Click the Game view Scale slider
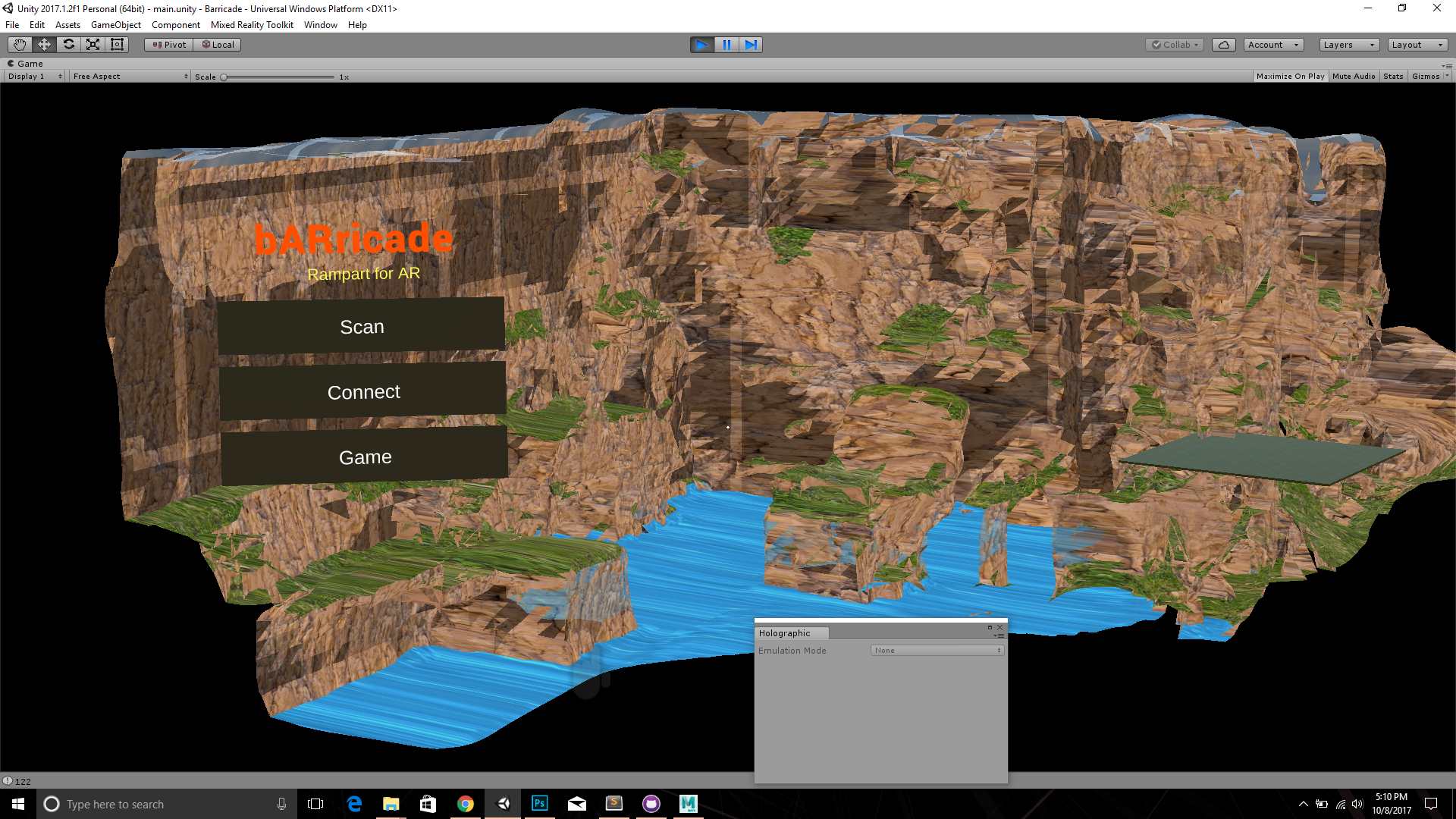1456x819 pixels. 278,77
